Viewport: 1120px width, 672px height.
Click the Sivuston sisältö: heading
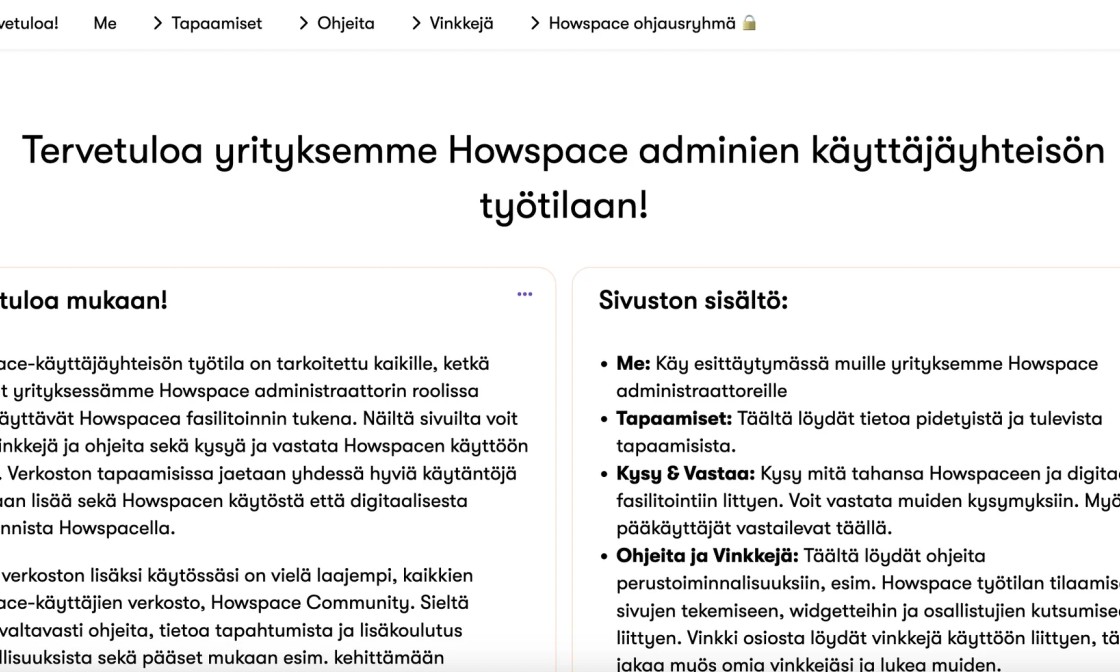693,301
